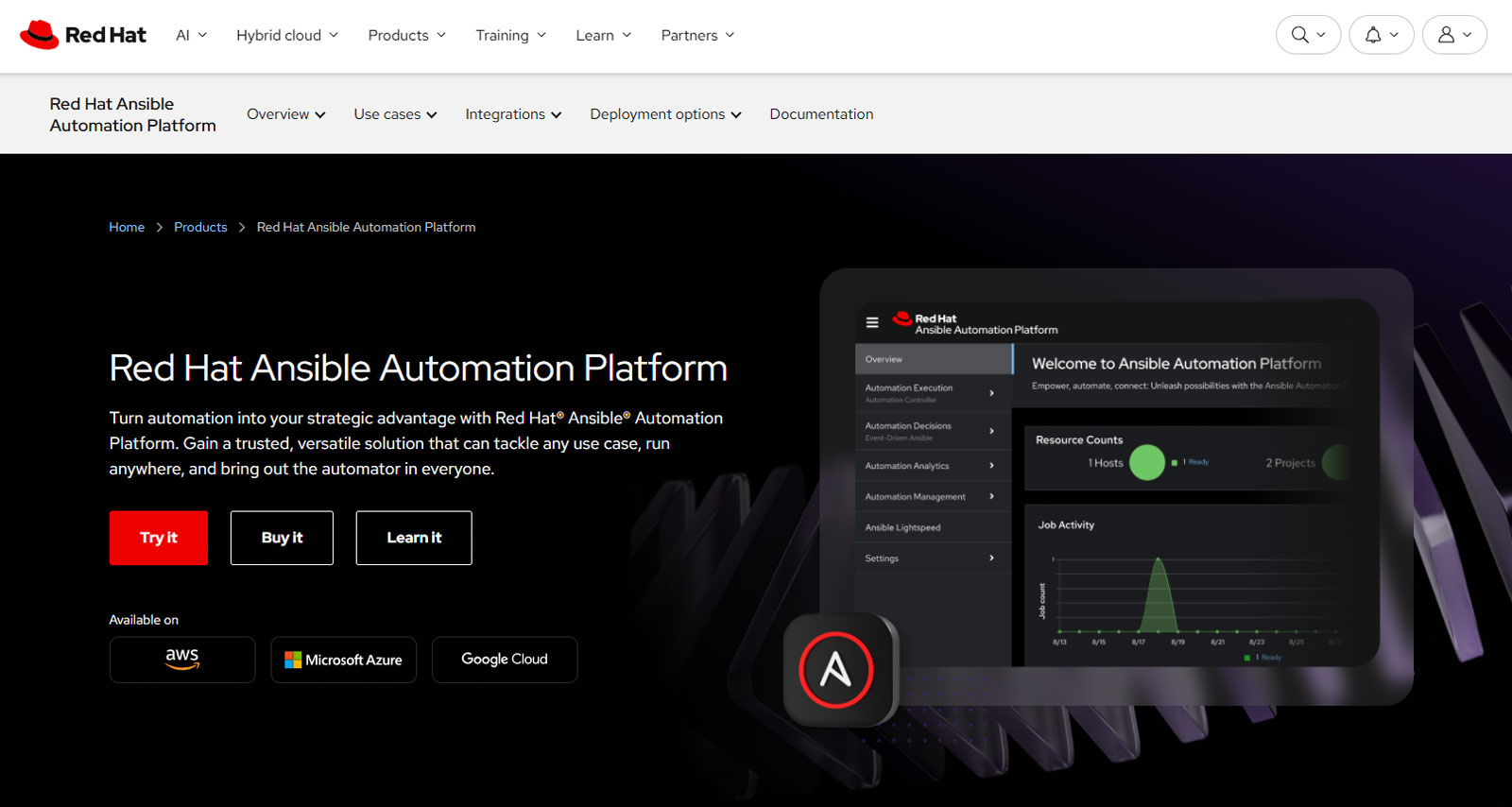The width and height of the screenshot is (1512, 807).
Task: Click the Resource Counts heading
Action: coord(1079,439)
